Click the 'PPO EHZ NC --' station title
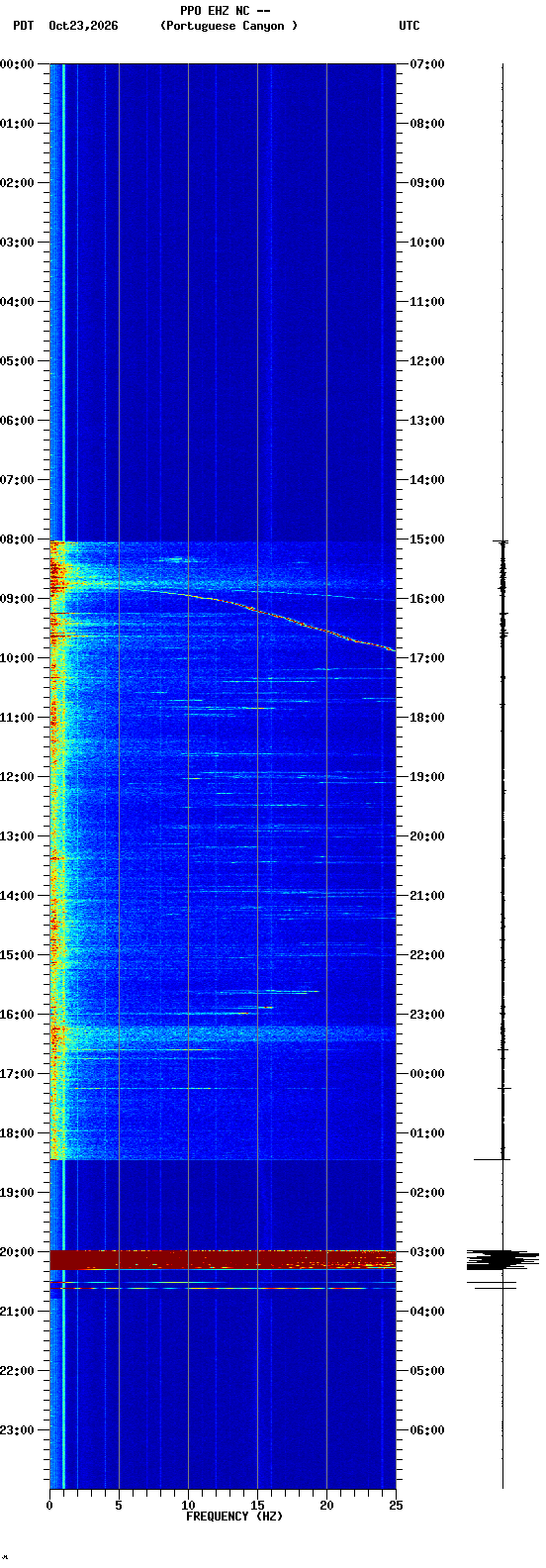This screenshot has width=546, height=1568. (x=226, y=11)
